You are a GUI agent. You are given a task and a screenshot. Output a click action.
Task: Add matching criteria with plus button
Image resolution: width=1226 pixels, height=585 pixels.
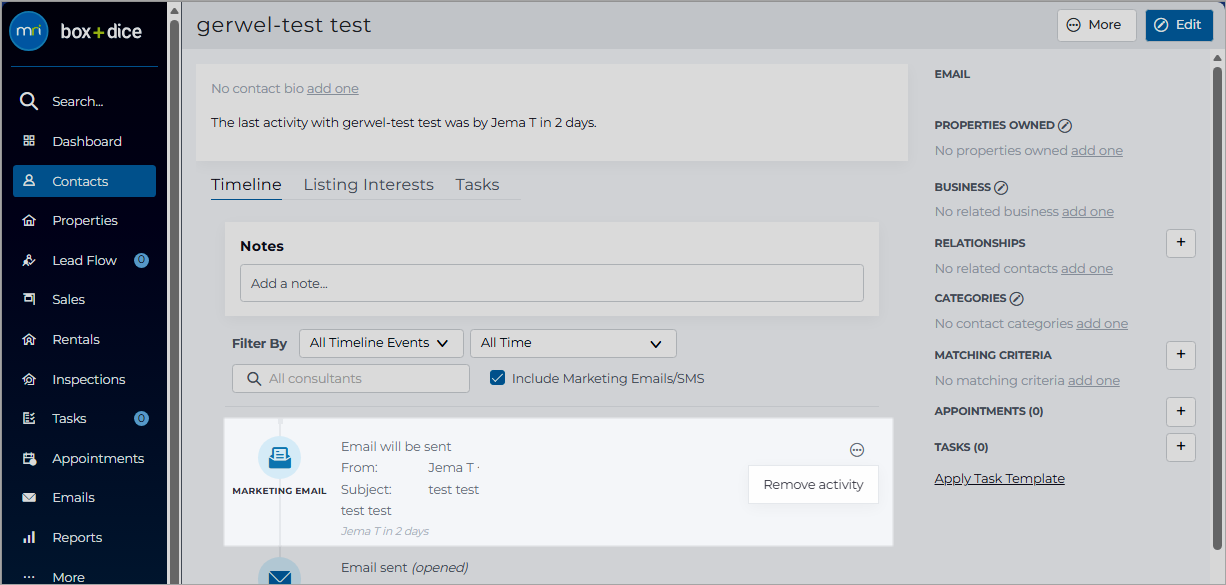pos(1181,354)
